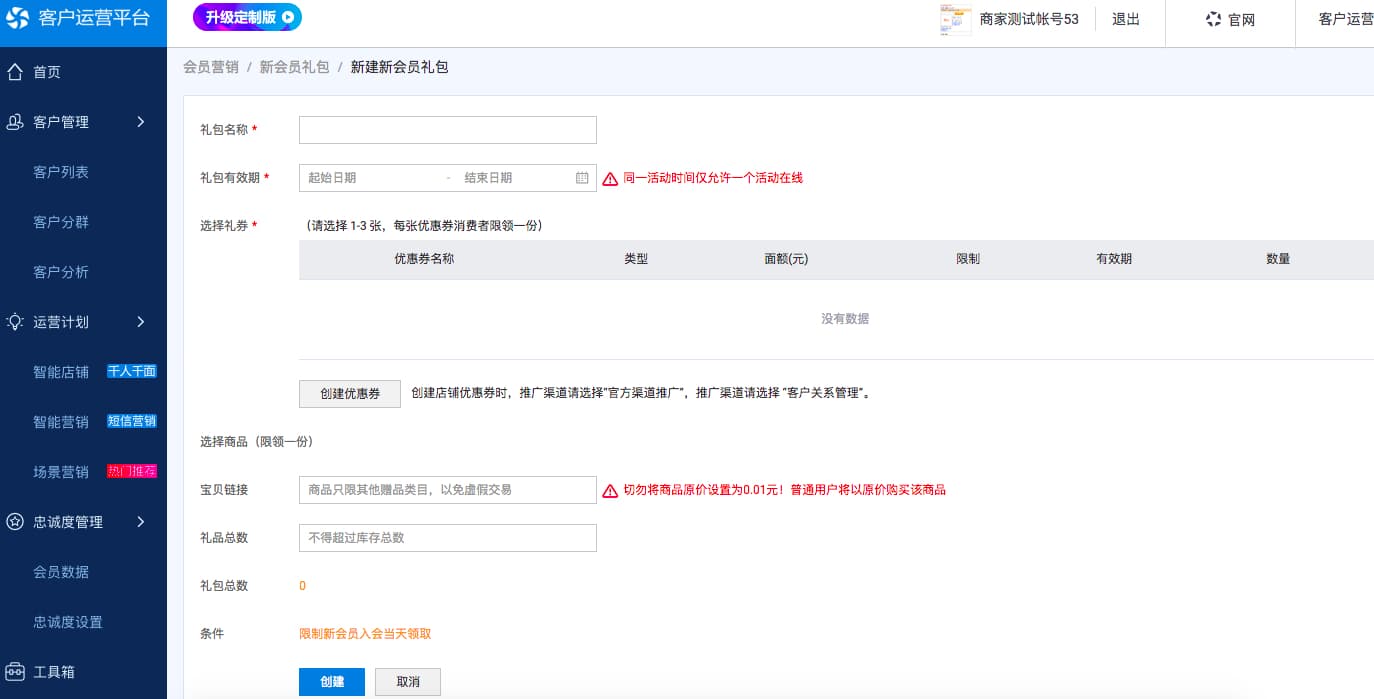1374x699 pixels.
Task: Click the 创建优惠券 button
Action: 350,394
